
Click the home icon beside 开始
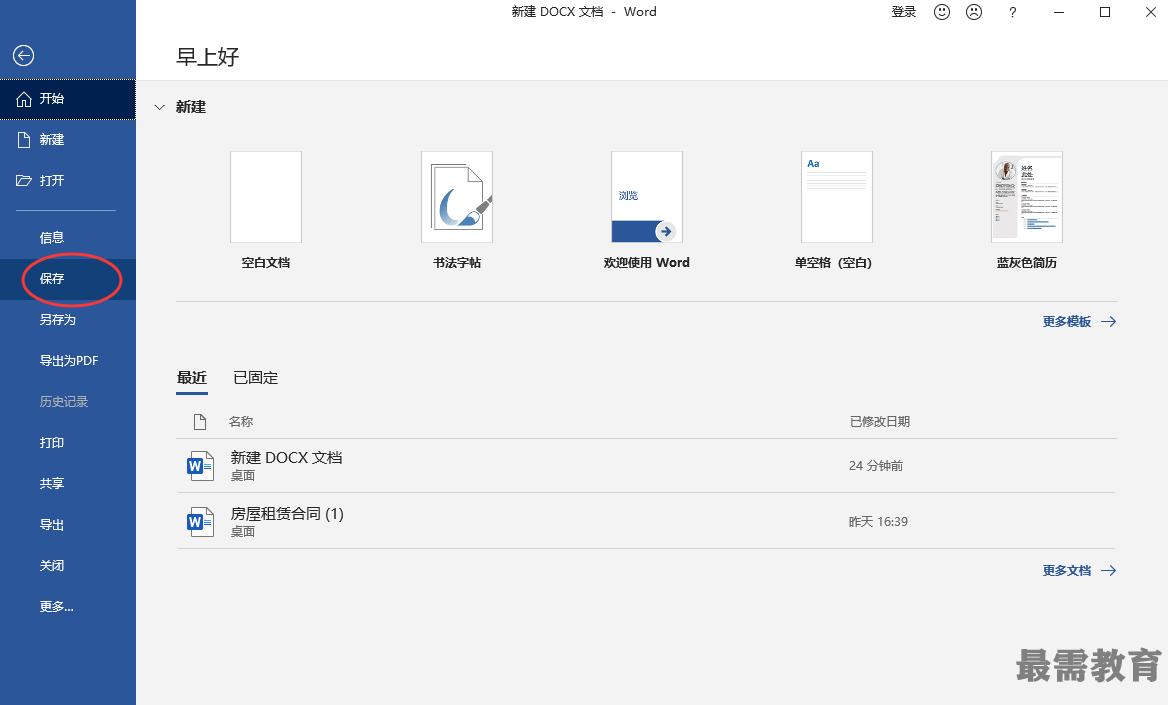pyautogui.click(x=24, y=99)
